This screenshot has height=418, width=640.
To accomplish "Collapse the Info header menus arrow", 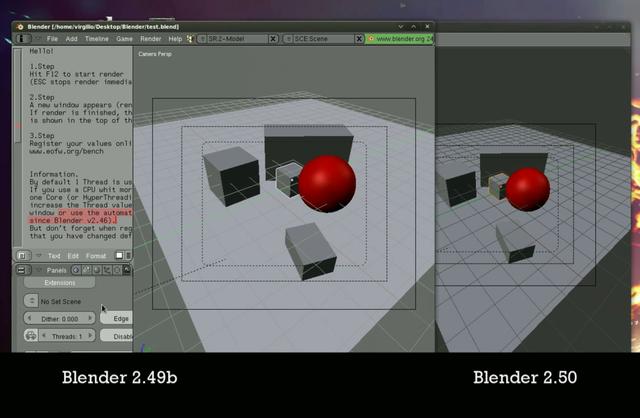I will 38,38.
